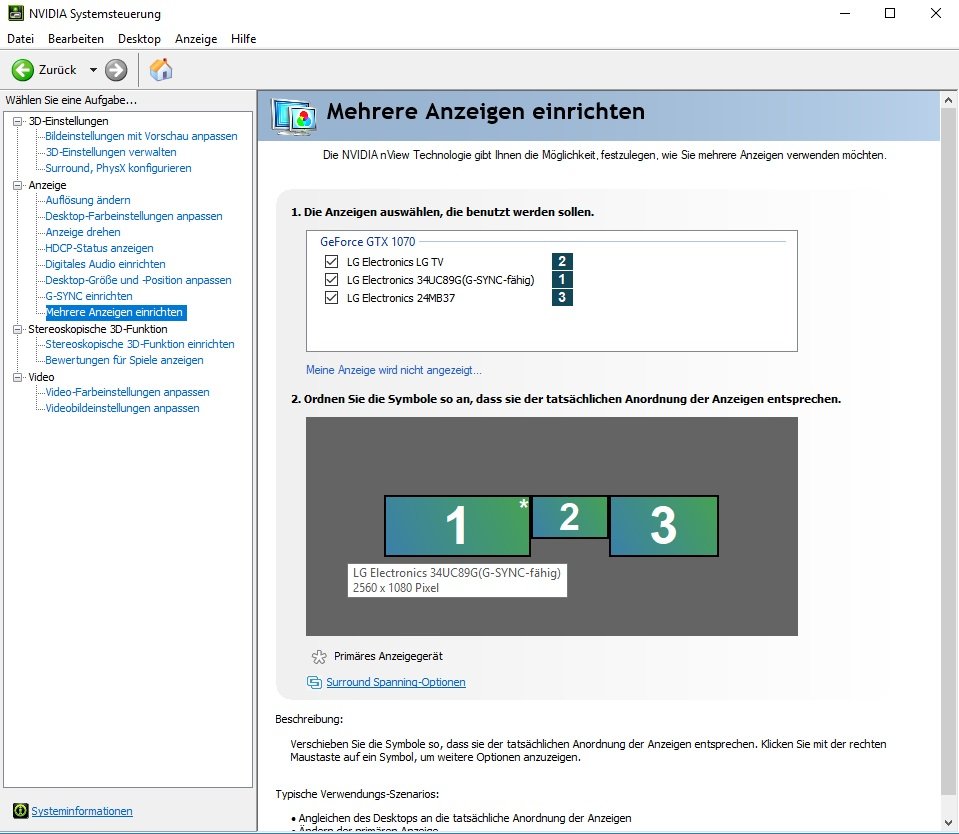Collapse the Stereoskopische 3D-Funktion node

(x=18, y=329)
